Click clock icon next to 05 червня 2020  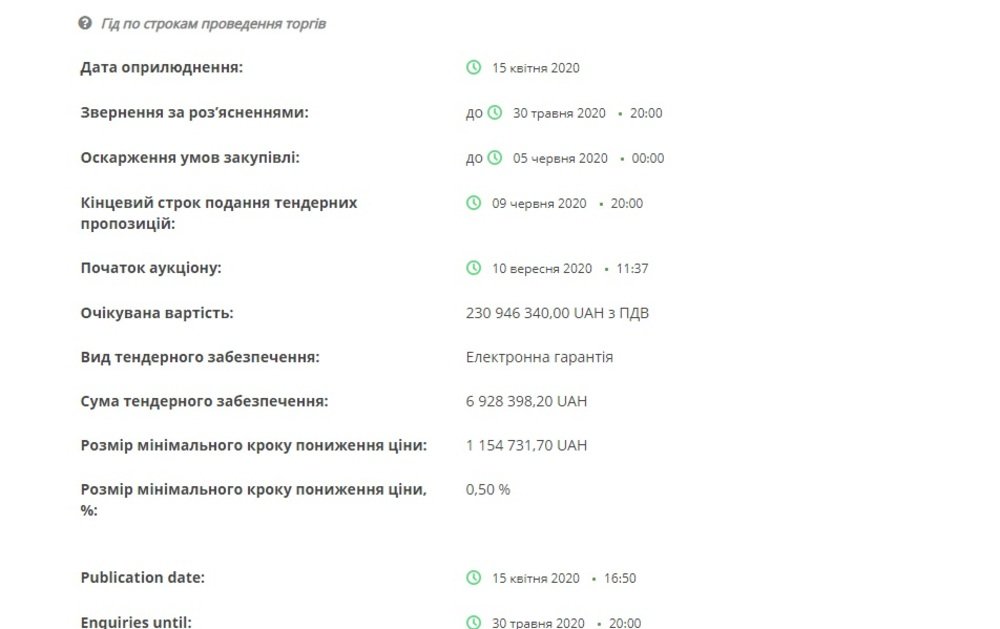click(495, 158)
